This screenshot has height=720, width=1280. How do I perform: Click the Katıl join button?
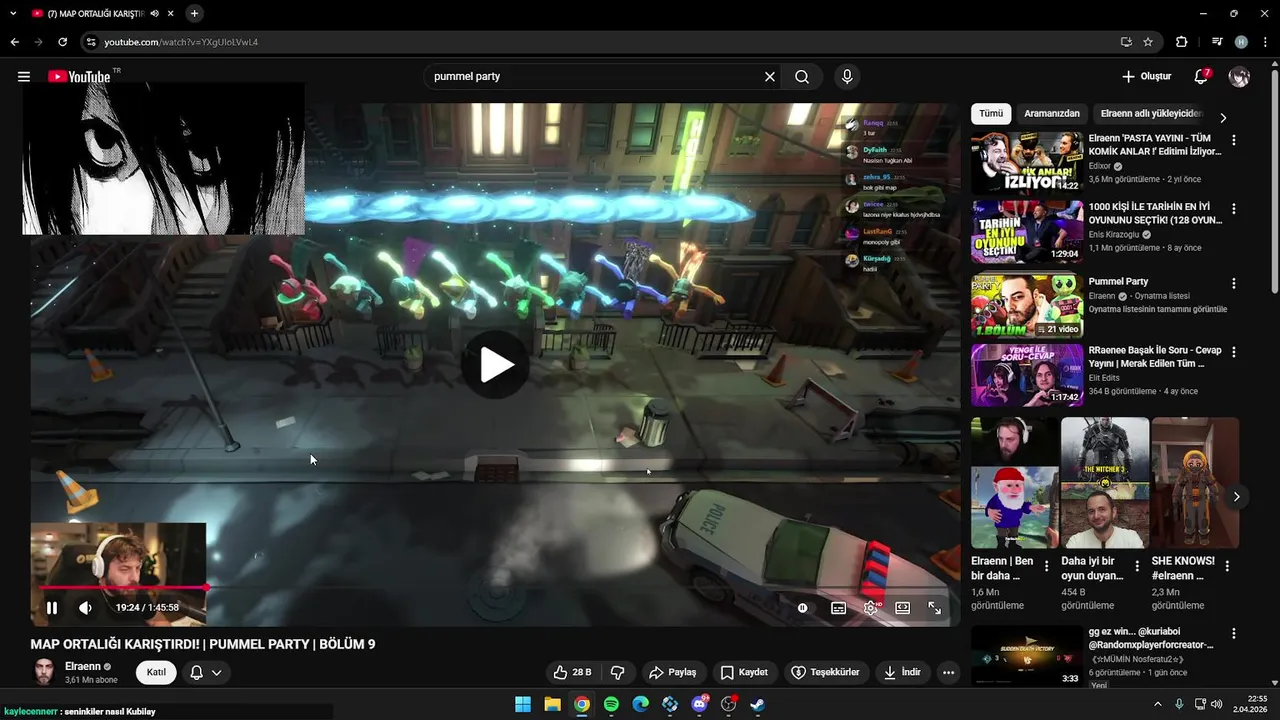(x=156, y=672)
